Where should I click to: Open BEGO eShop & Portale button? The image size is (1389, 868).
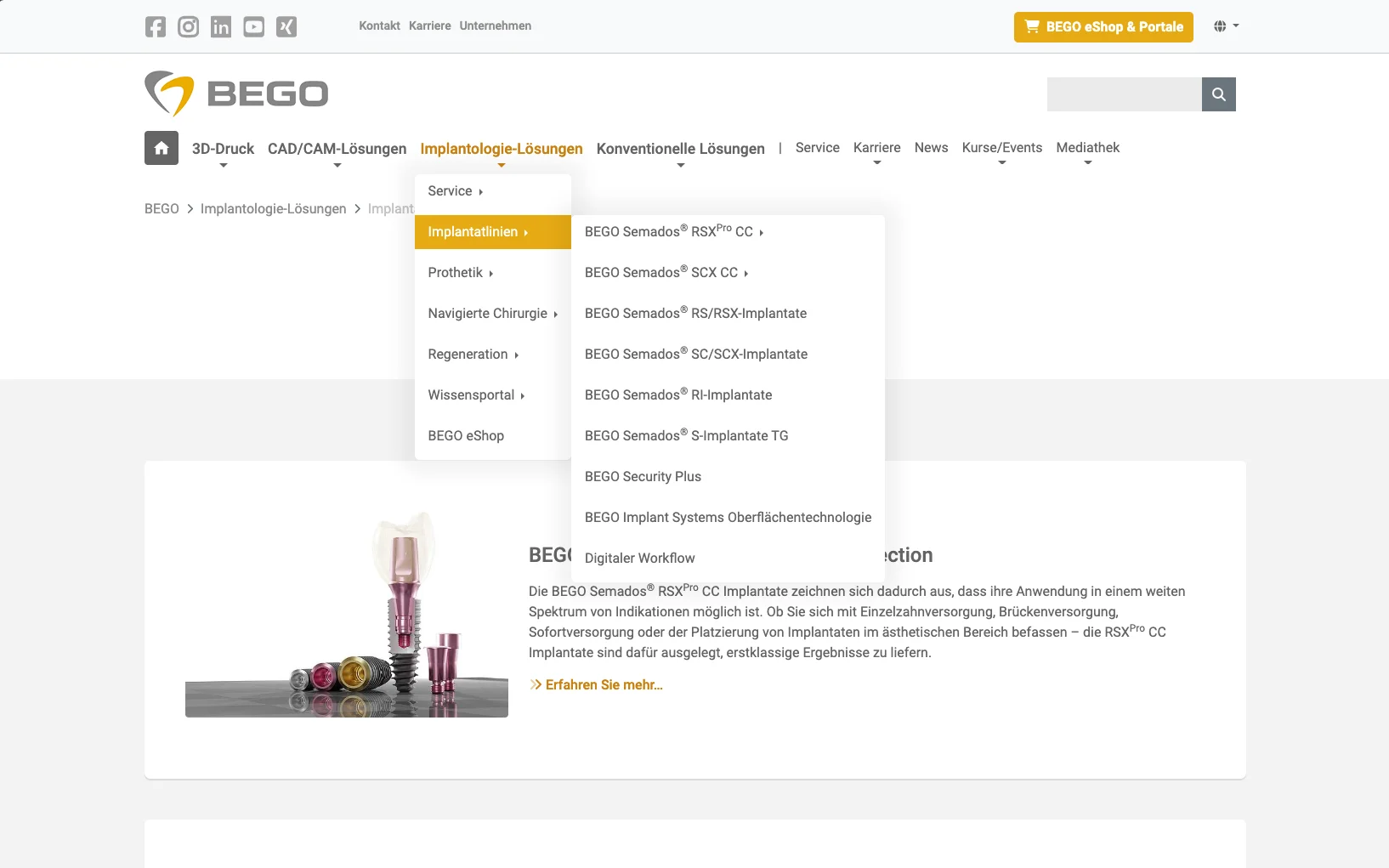click(1103, 27)
